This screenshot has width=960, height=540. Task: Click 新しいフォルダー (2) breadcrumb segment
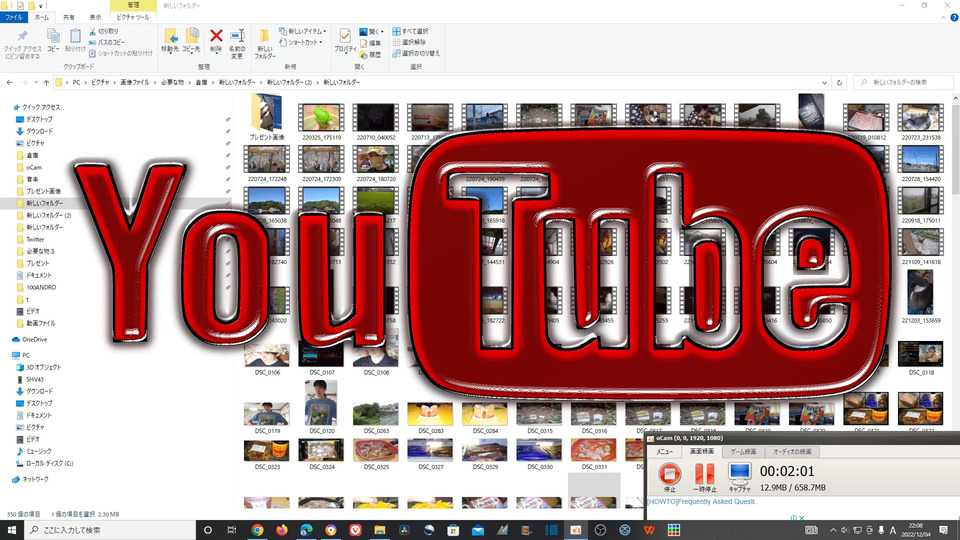[x=289, y=82]
